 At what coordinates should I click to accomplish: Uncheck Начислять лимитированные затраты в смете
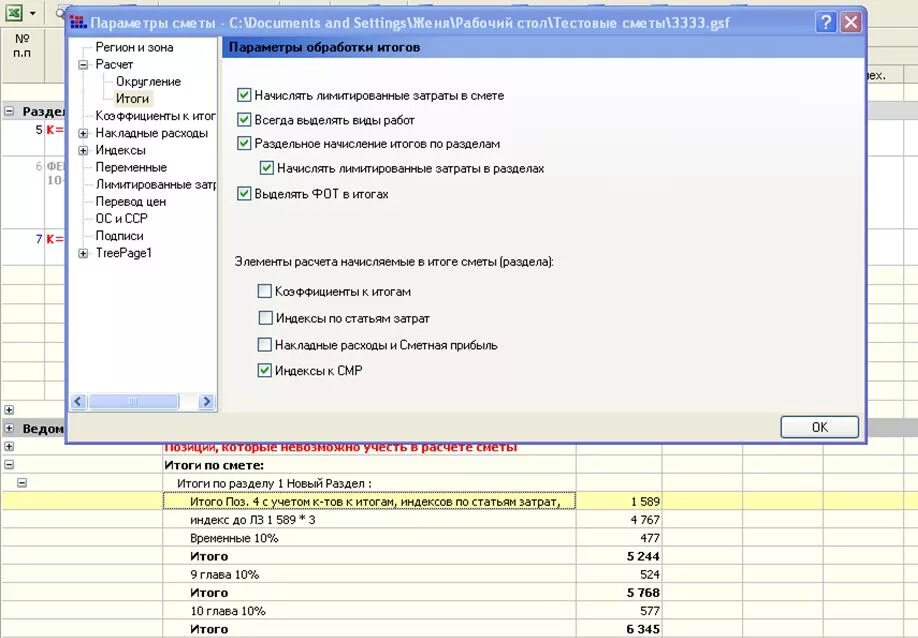coord(244,95)
